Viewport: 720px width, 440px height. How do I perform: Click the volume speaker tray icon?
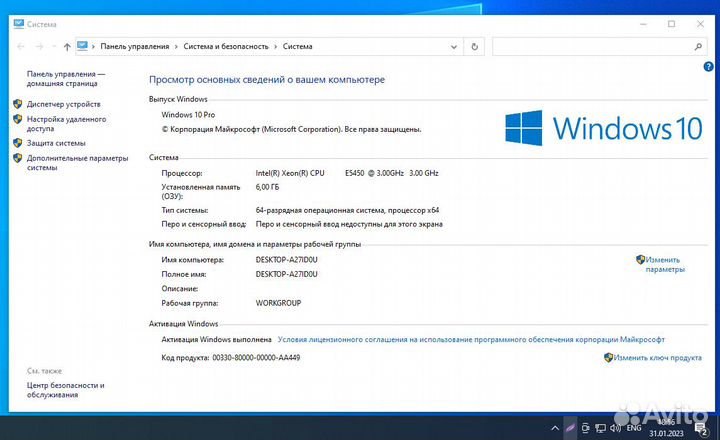coord(615,428)
